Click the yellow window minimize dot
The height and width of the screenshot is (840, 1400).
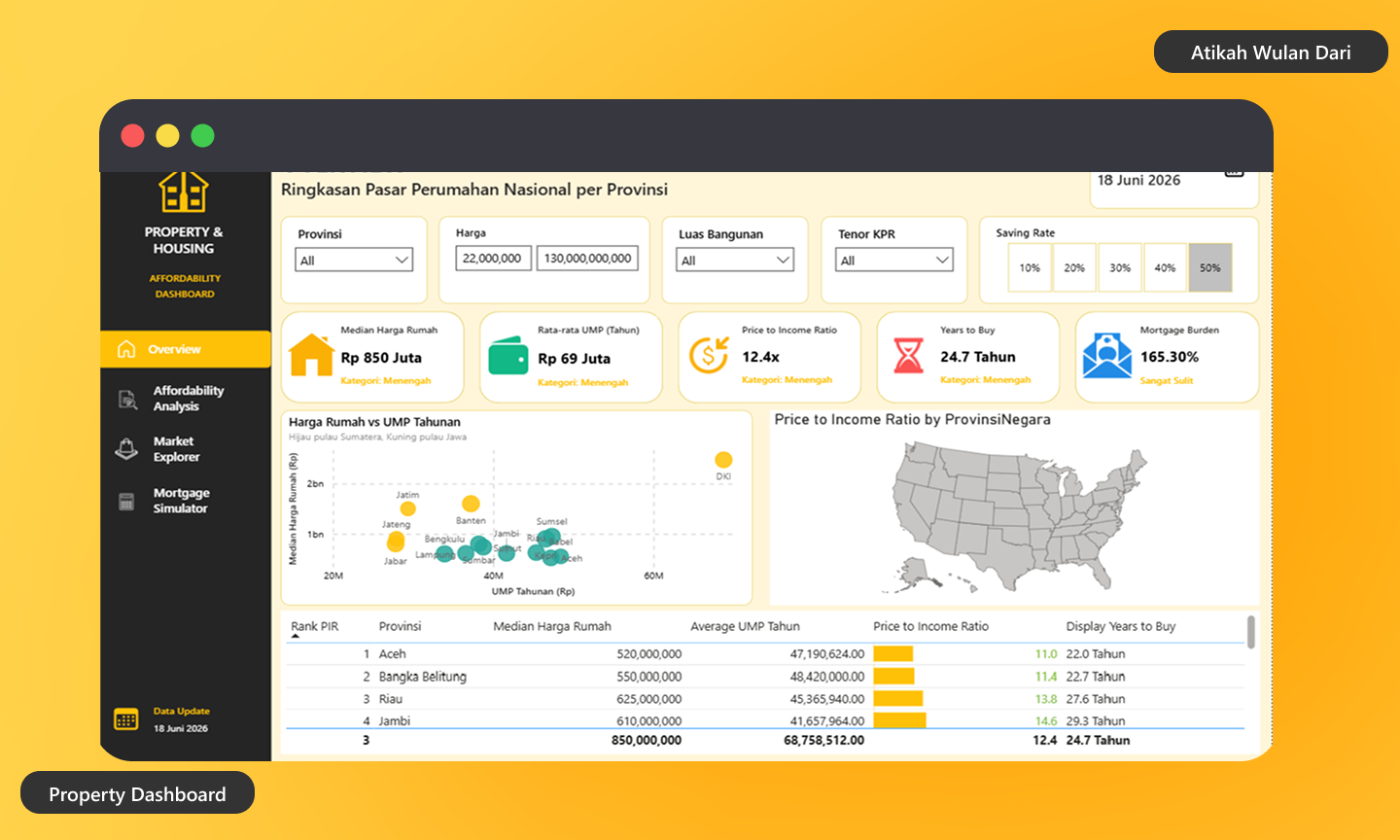(x=167, y=135)
